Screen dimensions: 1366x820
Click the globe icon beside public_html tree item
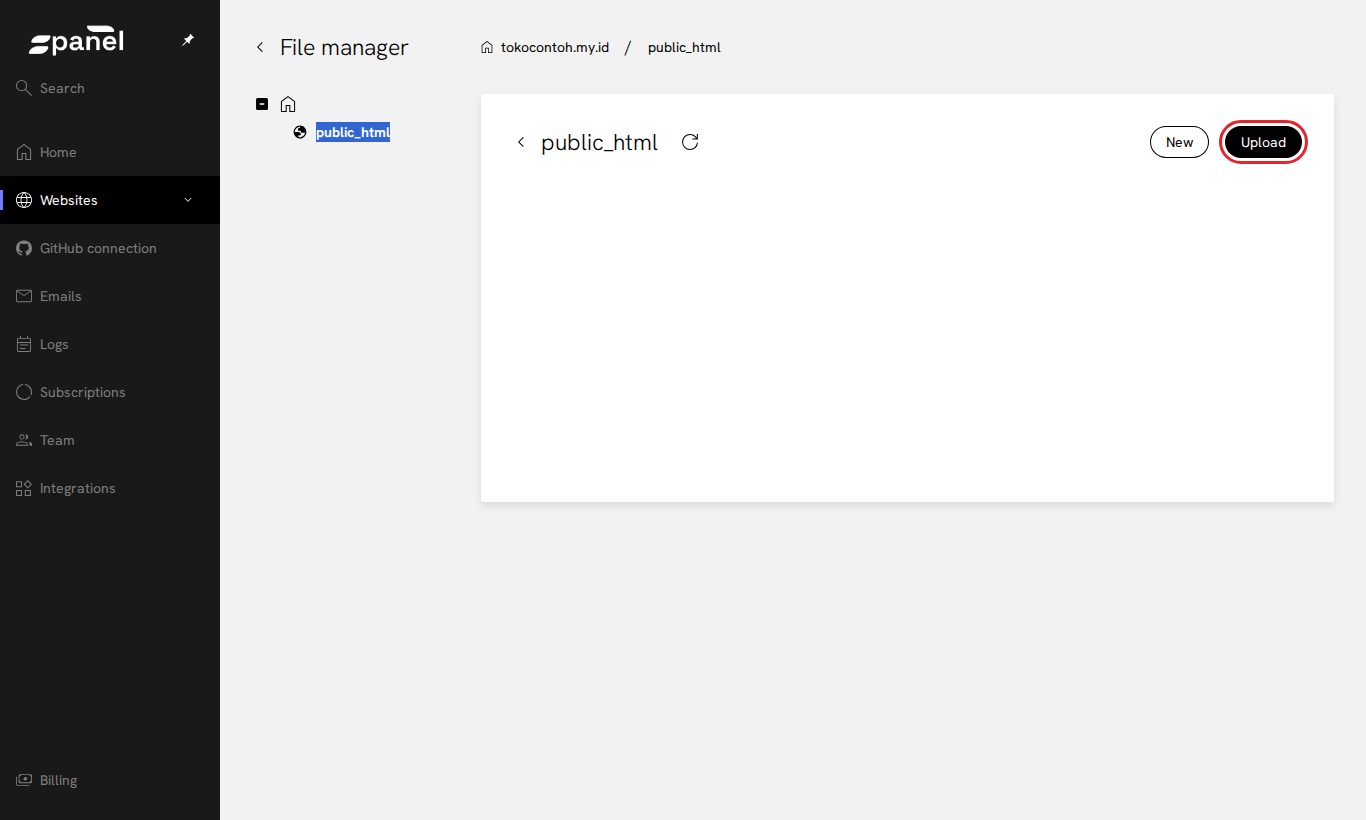[x=300, y=132]
